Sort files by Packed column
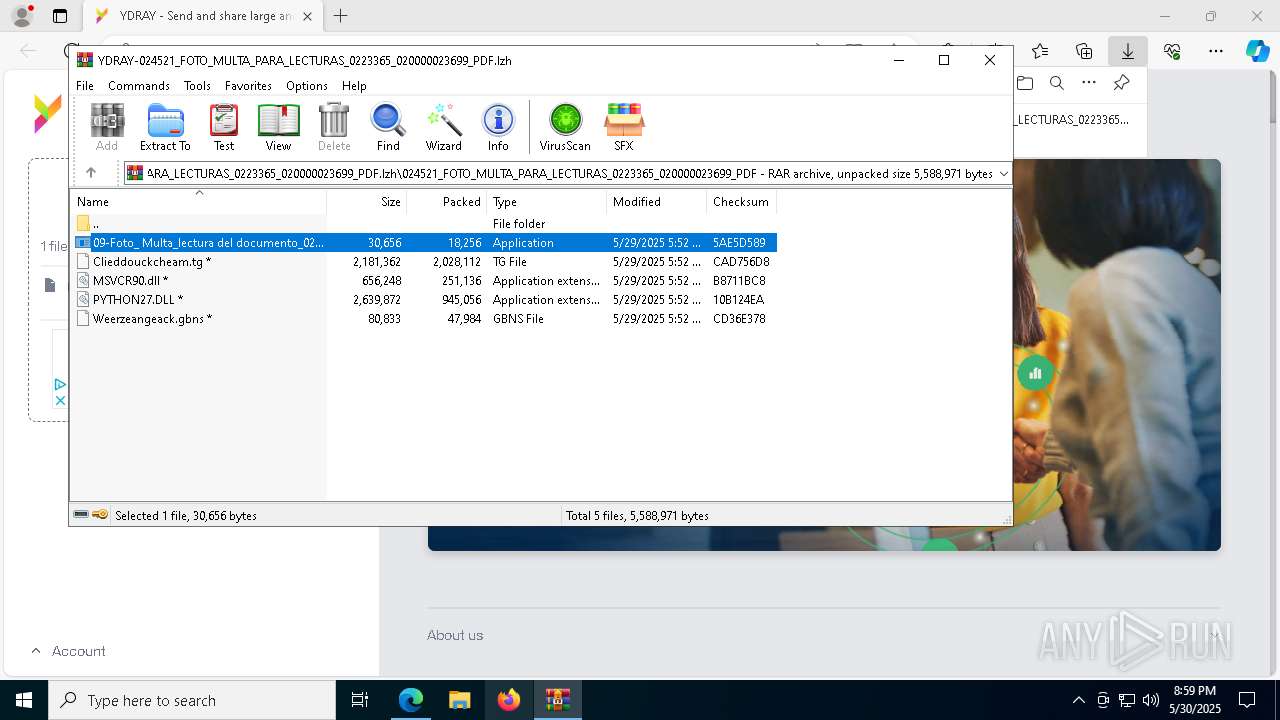 447,202
